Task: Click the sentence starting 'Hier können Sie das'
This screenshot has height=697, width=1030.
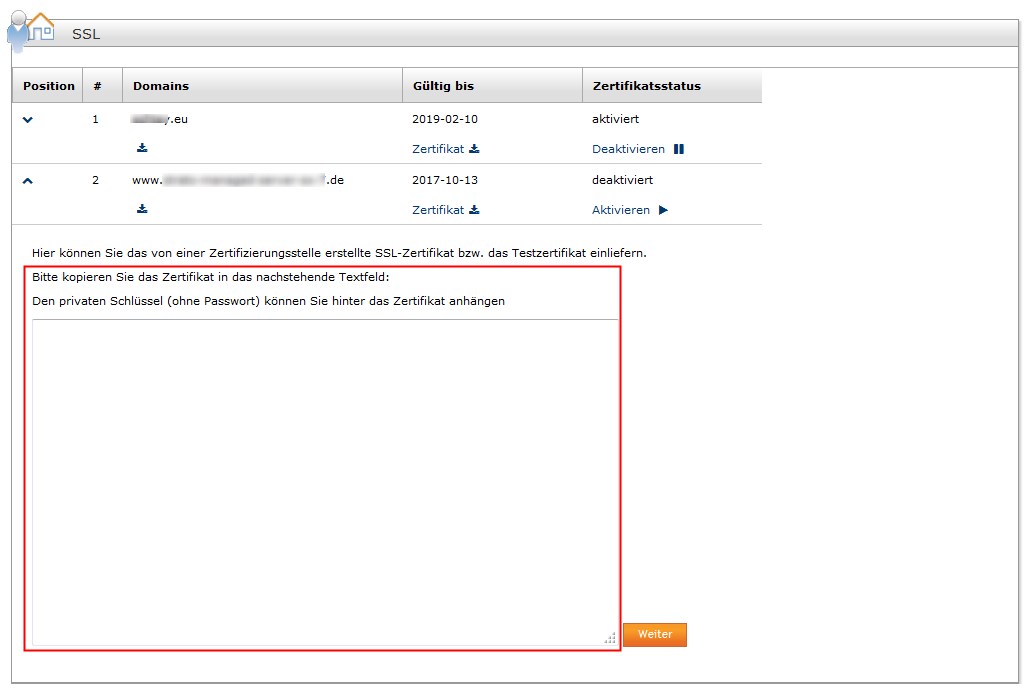Action: 339,253
